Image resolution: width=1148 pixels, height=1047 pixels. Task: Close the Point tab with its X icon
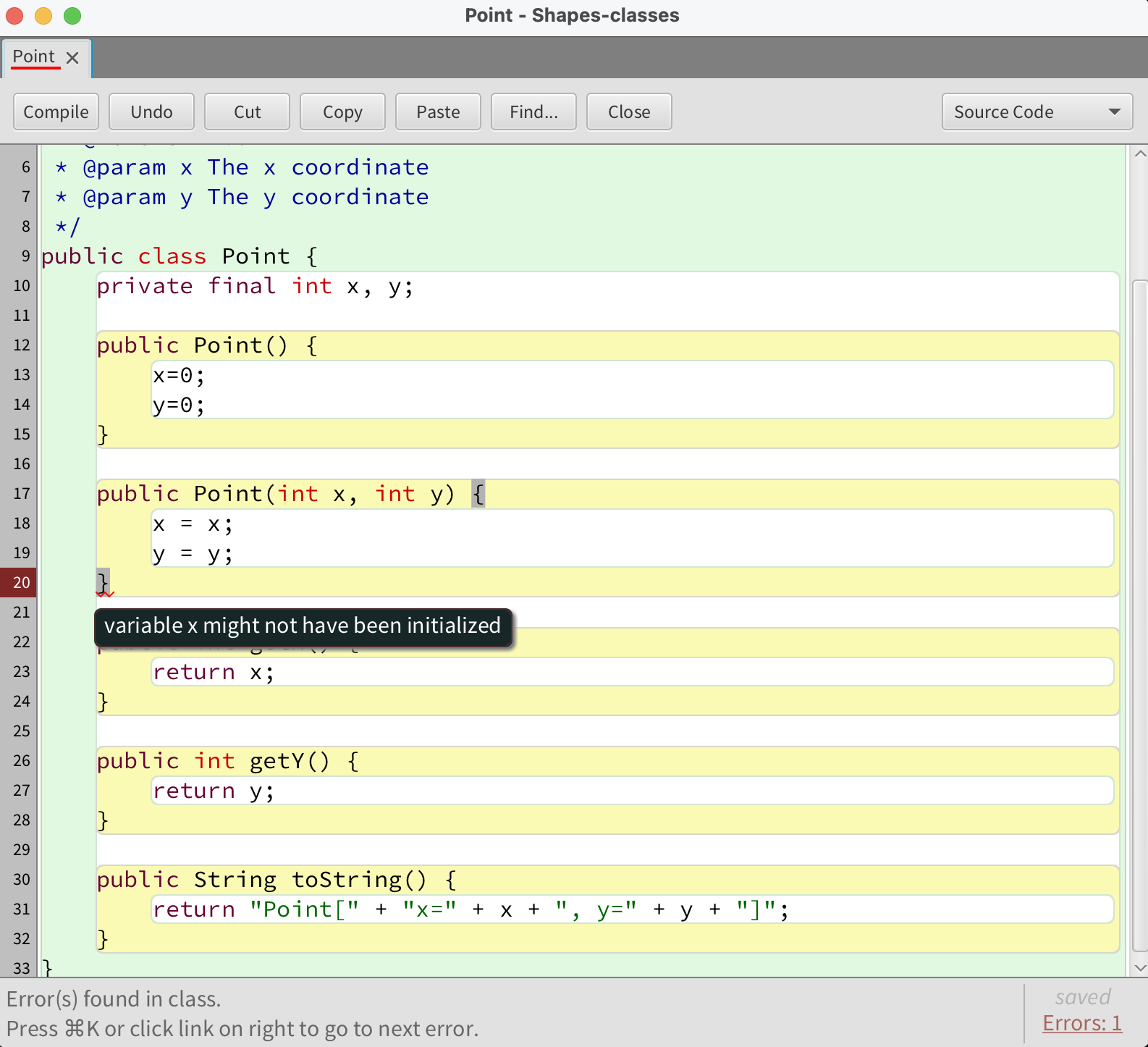click(72, 58)
